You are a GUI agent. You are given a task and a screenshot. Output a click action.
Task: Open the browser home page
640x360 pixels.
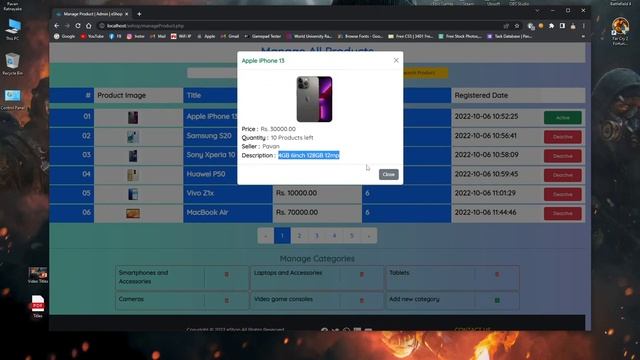tap(89, 26)
